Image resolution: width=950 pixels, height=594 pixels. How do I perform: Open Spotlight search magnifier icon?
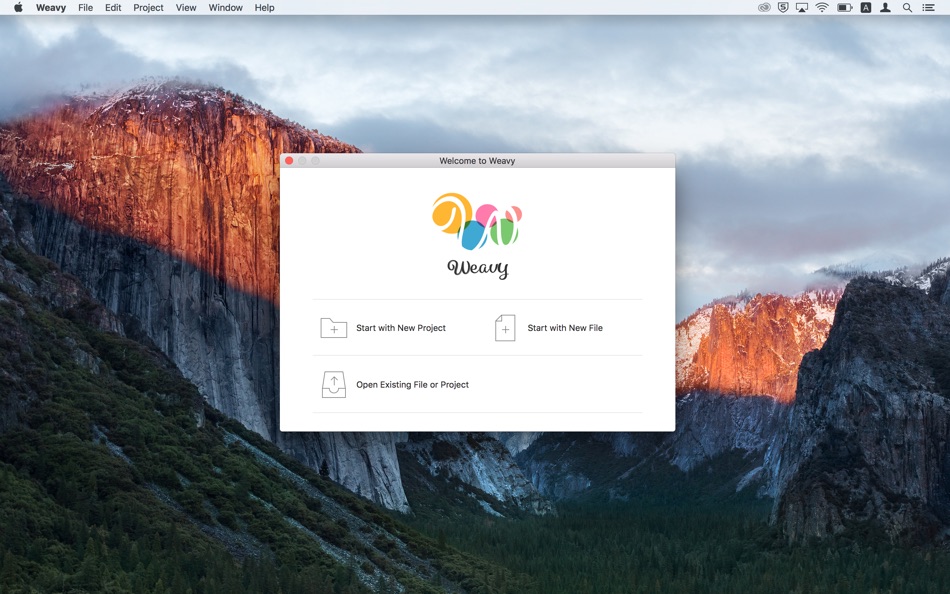coord(907,7)
